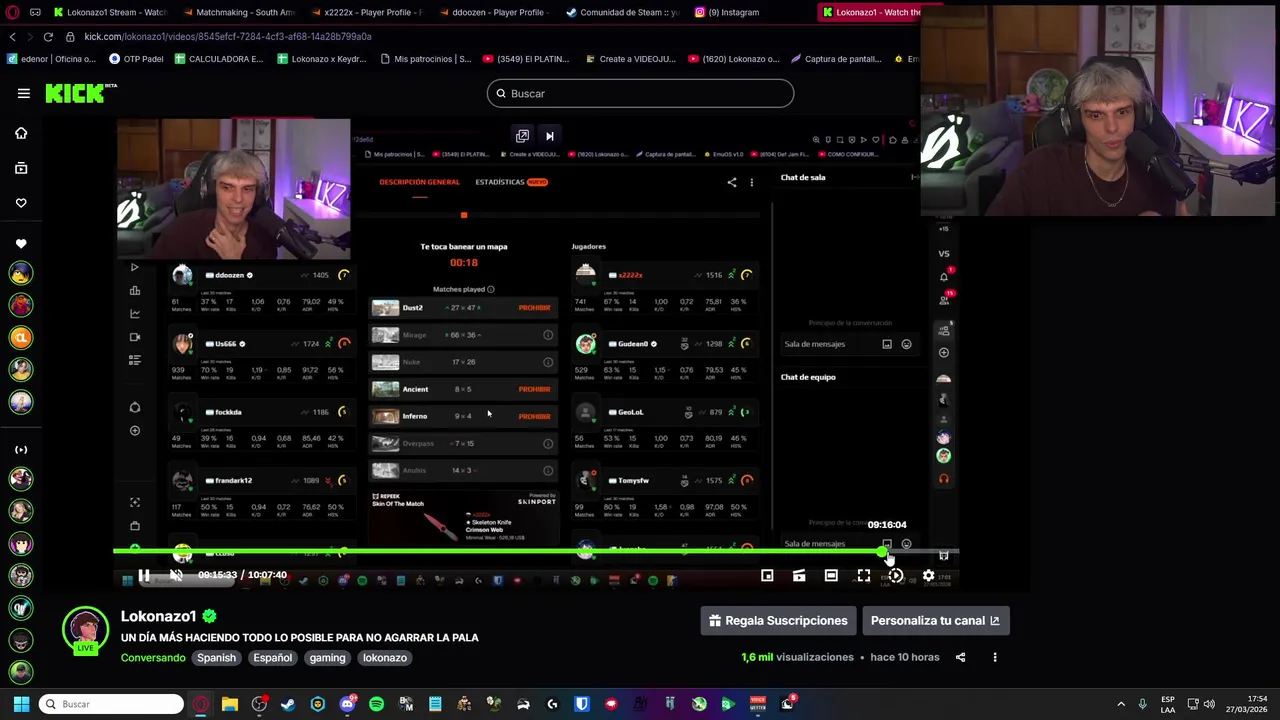Open picture-in-picture from player controls
Viewport: 1280px width, 720px height.
pos(767,575)
